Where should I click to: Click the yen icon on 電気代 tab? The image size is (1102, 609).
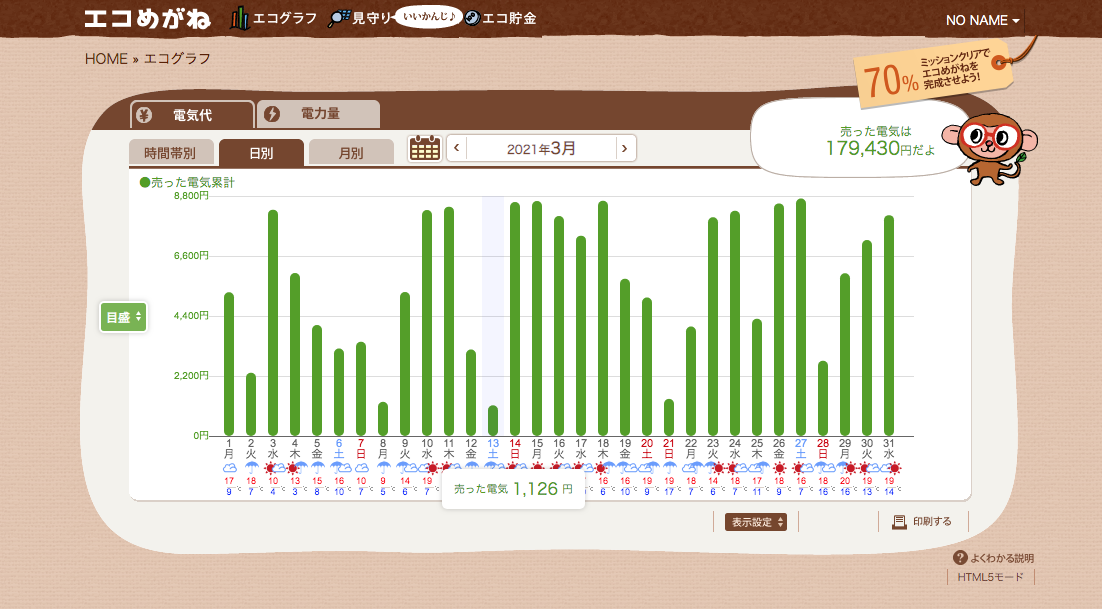pyautogui.click(x=145, y=114)
